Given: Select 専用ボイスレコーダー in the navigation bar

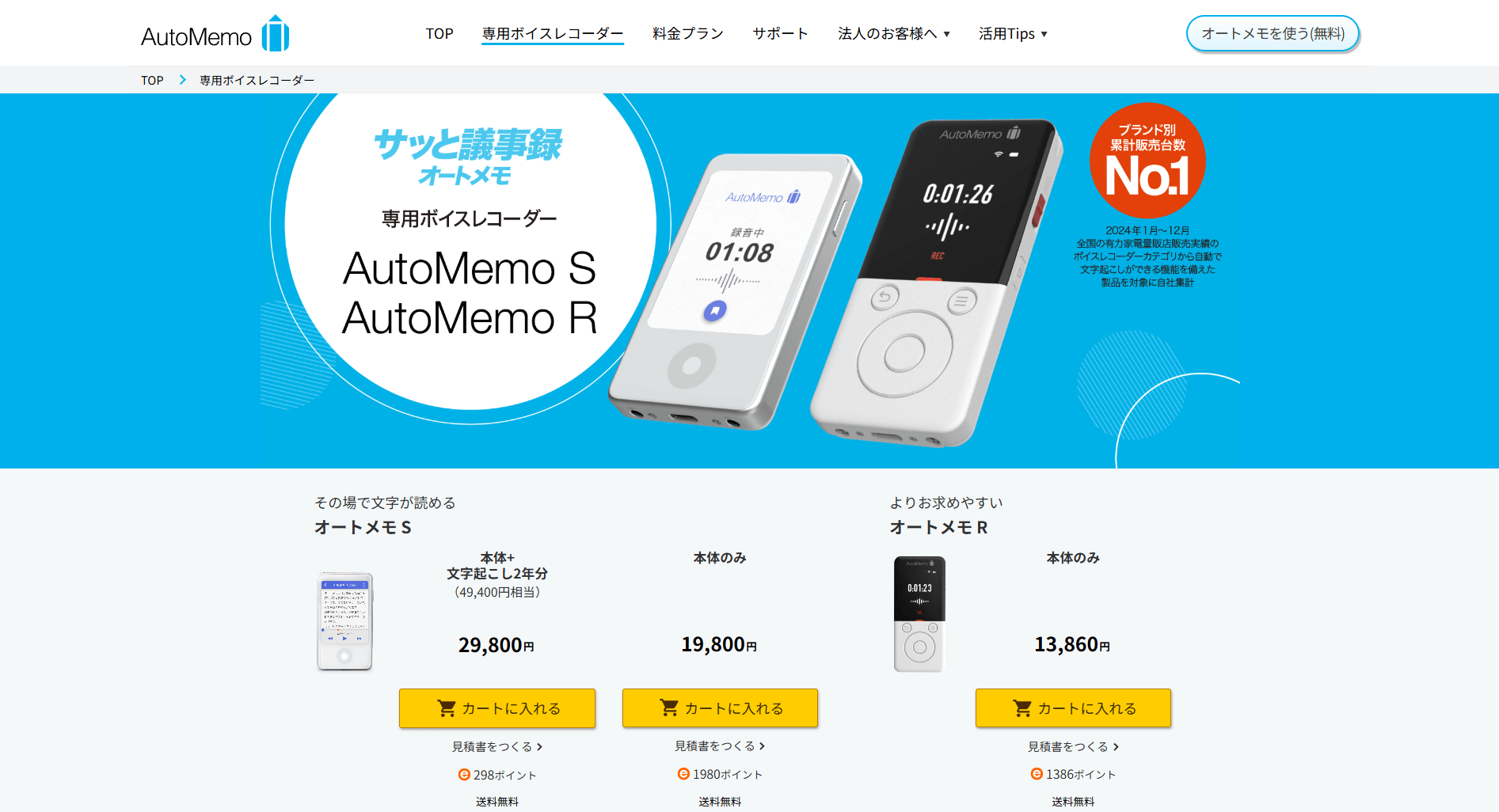Looking at the screenshot, I should coord(553,34).
